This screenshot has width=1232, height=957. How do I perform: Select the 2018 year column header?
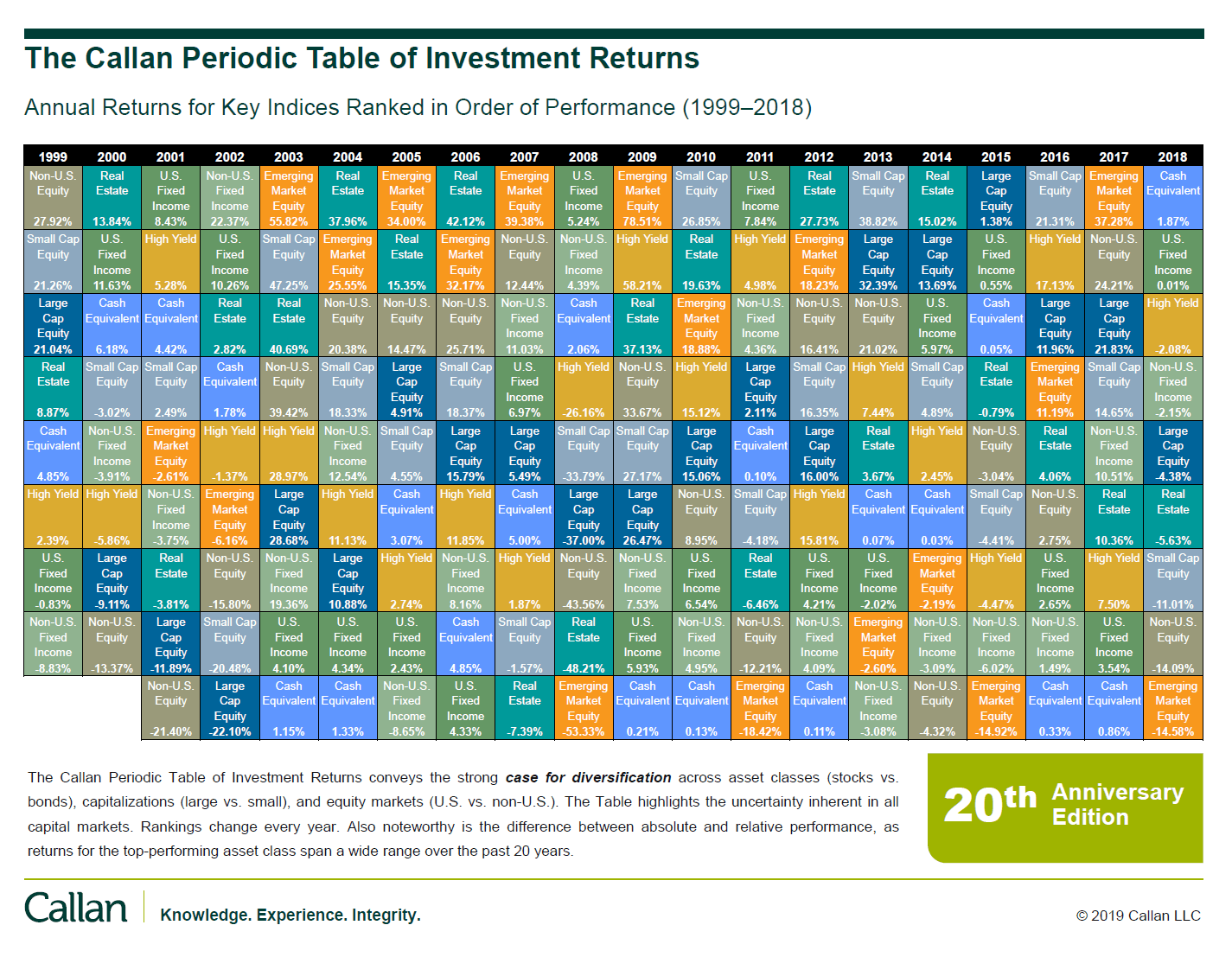pyautogui.click(x=1173, y=156)
